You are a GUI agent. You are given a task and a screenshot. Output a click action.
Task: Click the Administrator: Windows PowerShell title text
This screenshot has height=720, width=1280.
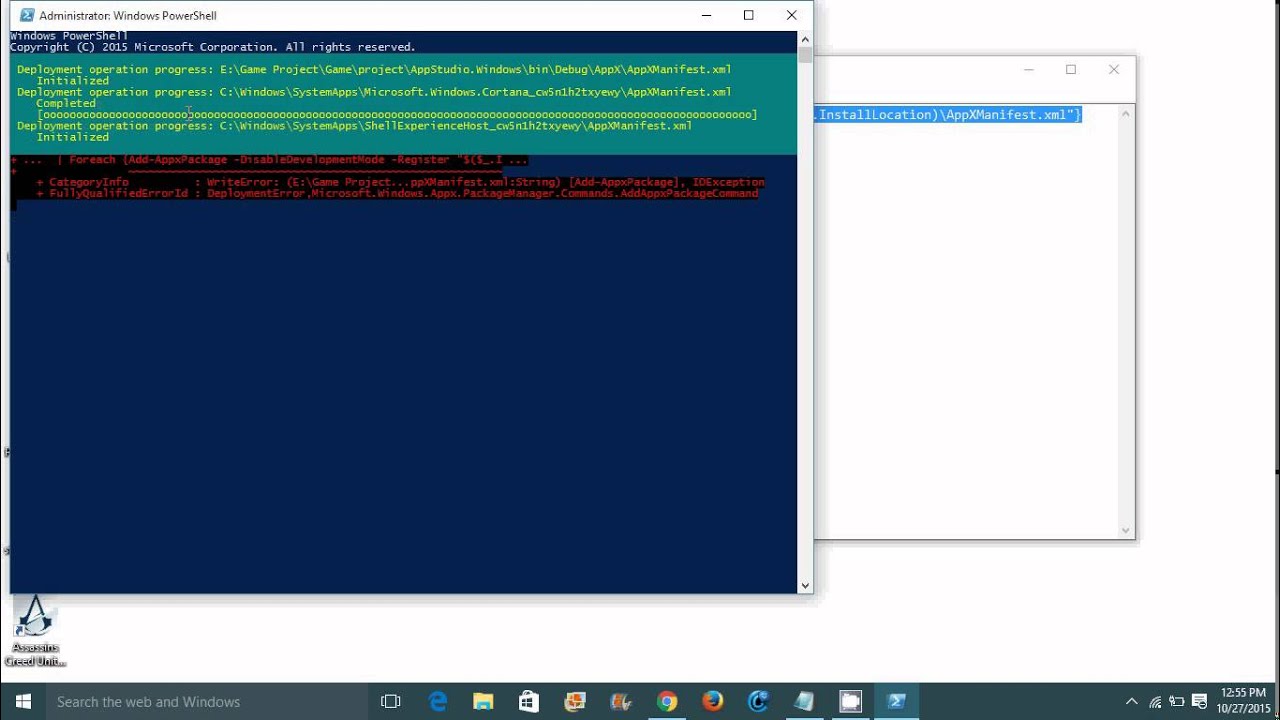[128, 15]
